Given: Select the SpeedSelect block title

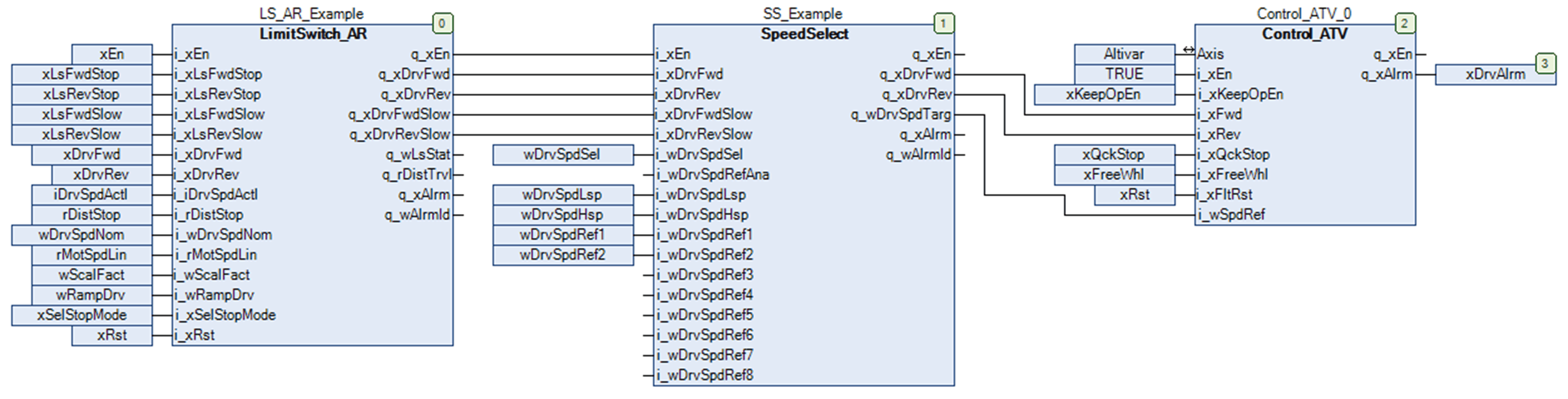Looking at the screenshot, I should (804, 34).
